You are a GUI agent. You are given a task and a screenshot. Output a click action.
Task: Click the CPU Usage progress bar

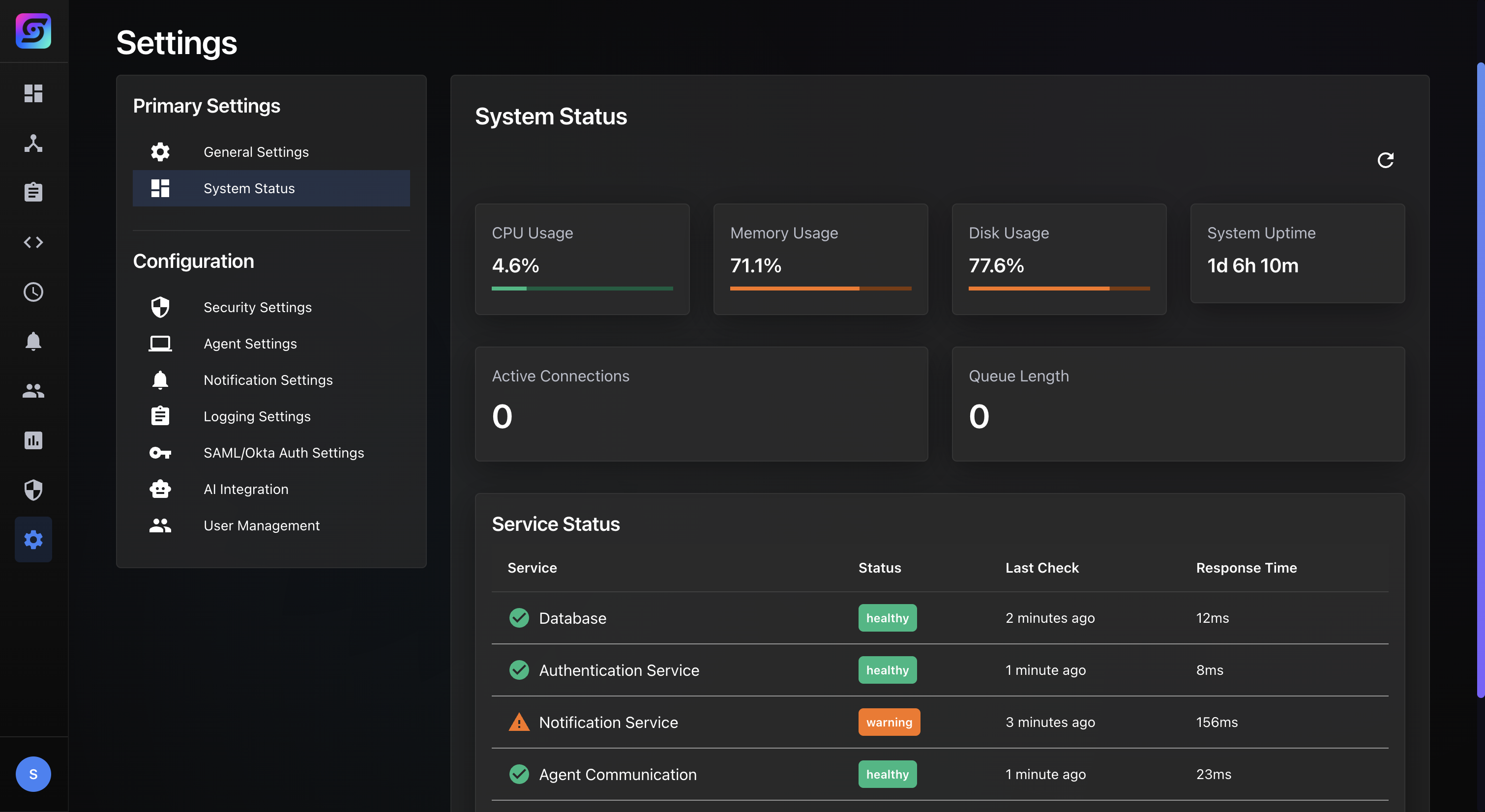[x=582, y=288]
